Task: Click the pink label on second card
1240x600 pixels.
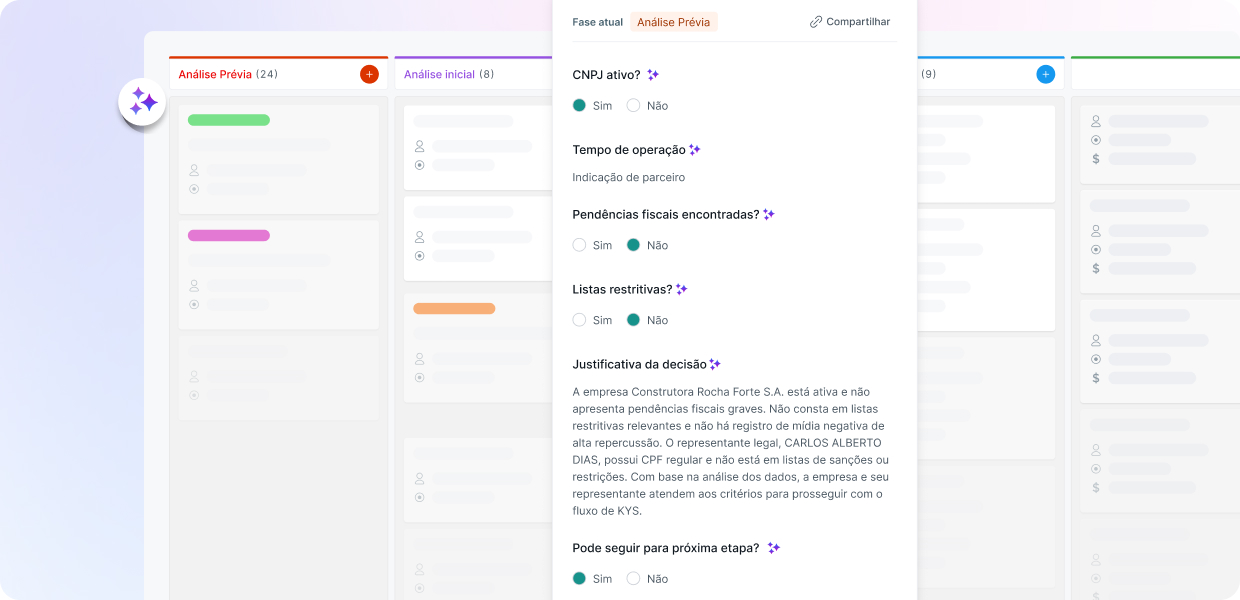Action: click(229, 236)
